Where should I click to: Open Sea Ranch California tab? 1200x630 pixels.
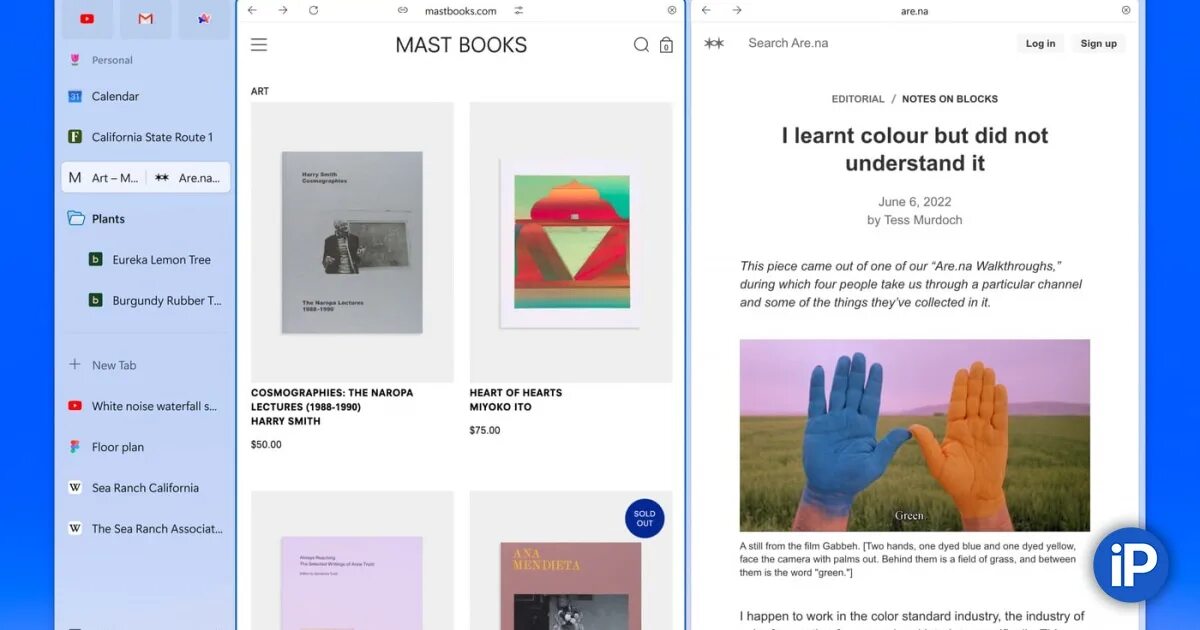coord(146,488)
